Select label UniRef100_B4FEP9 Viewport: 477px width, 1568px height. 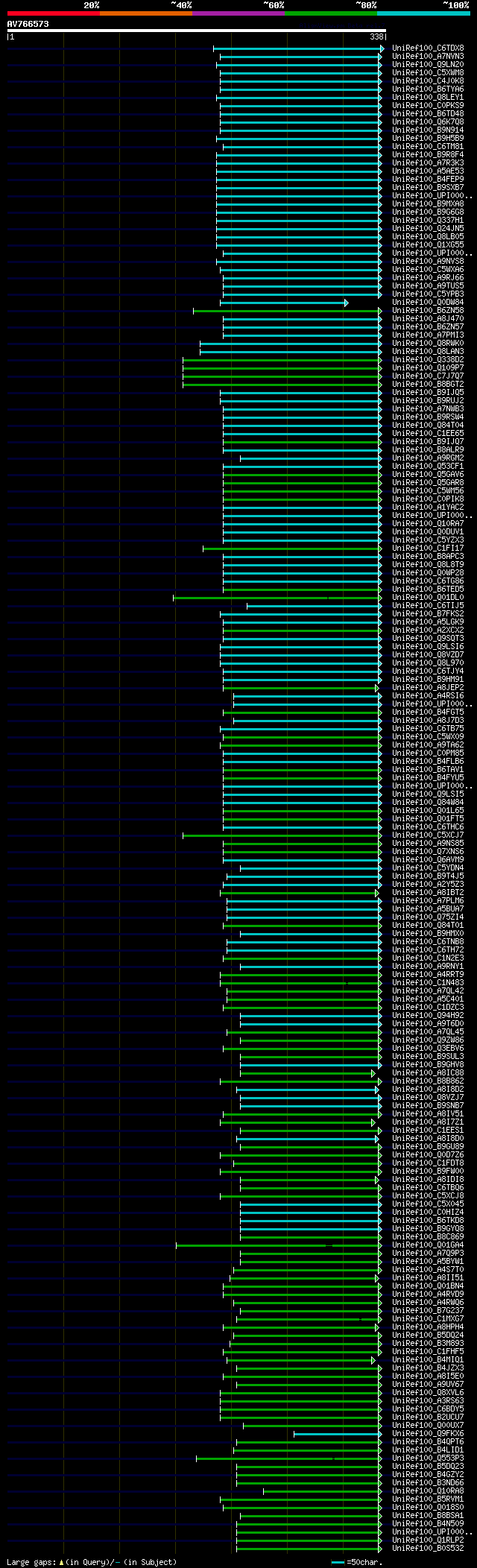coord(428,180)
